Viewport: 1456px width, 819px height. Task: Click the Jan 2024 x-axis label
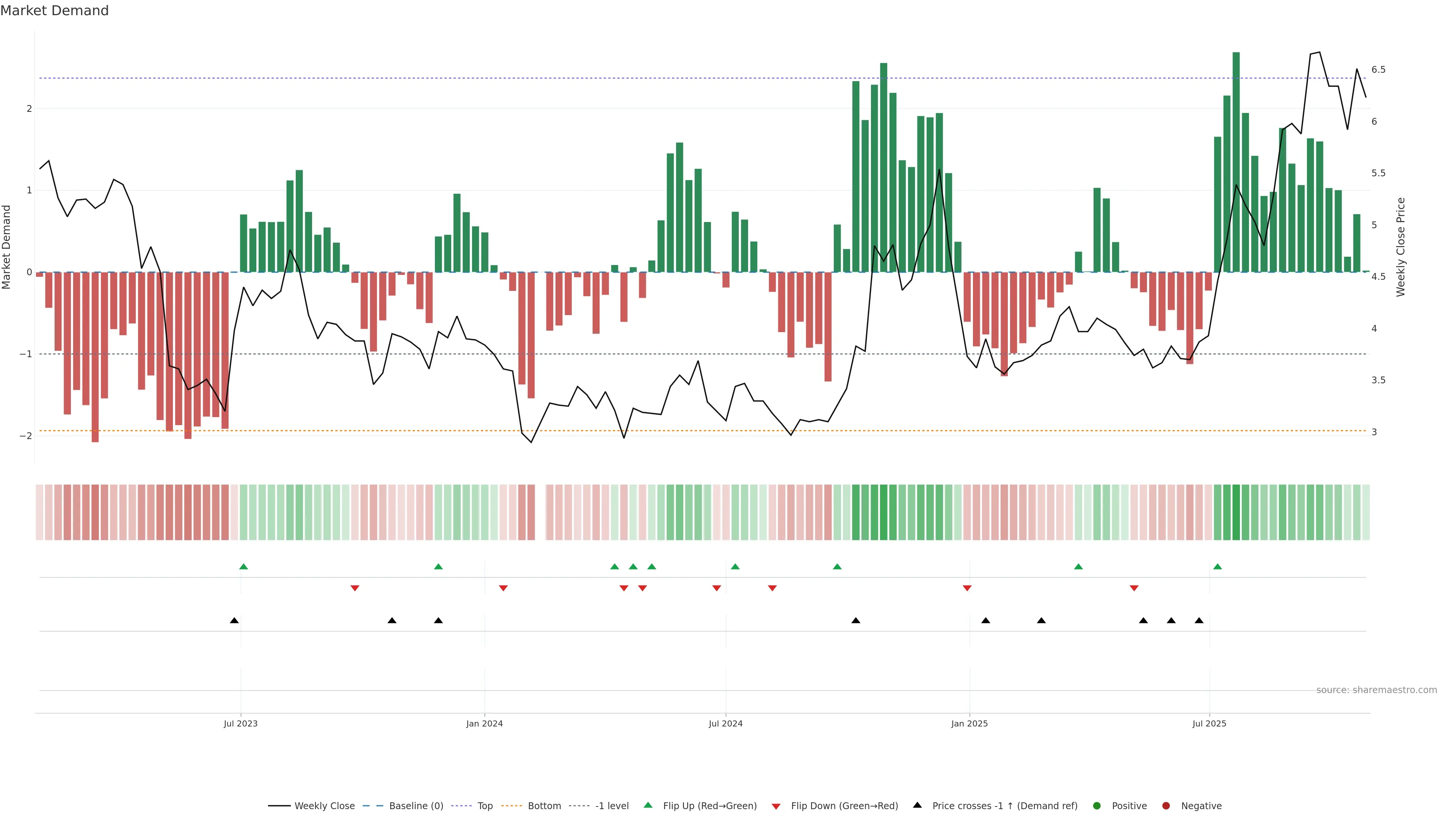click(x=485, y=723)
